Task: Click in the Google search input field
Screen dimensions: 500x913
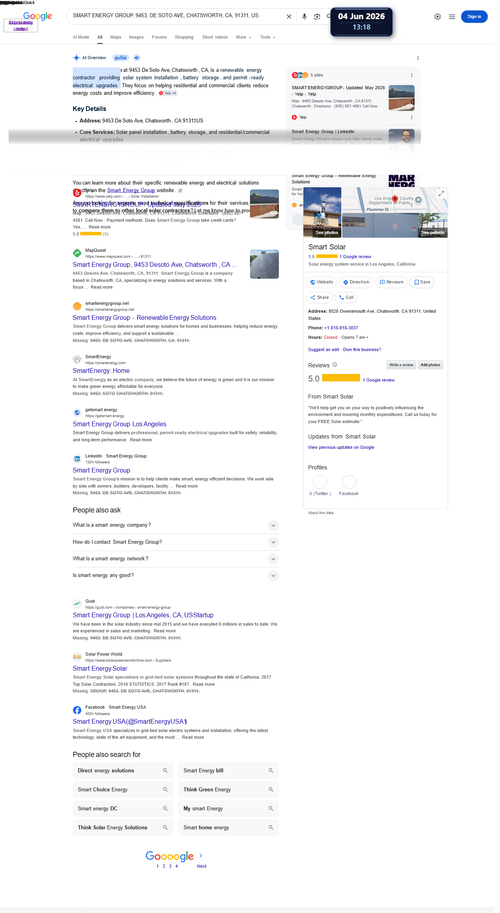Action: point(178,16)
